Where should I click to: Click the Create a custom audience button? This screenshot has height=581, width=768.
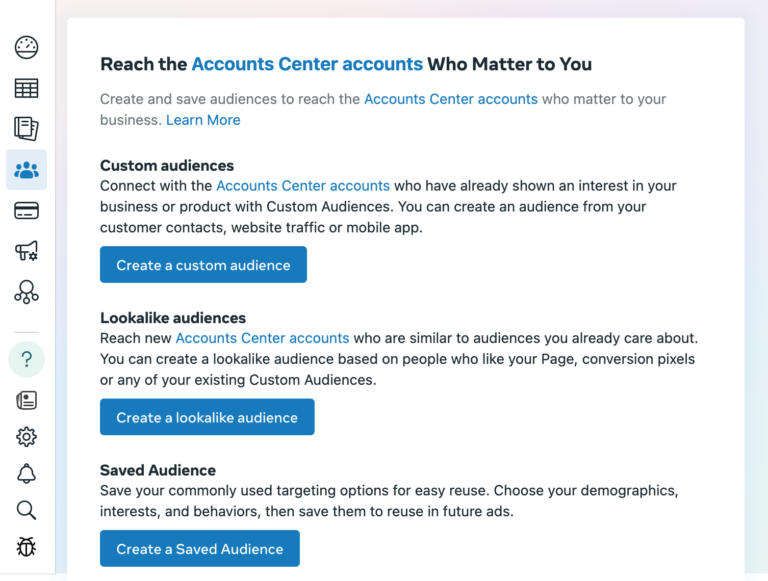(203, 265)
